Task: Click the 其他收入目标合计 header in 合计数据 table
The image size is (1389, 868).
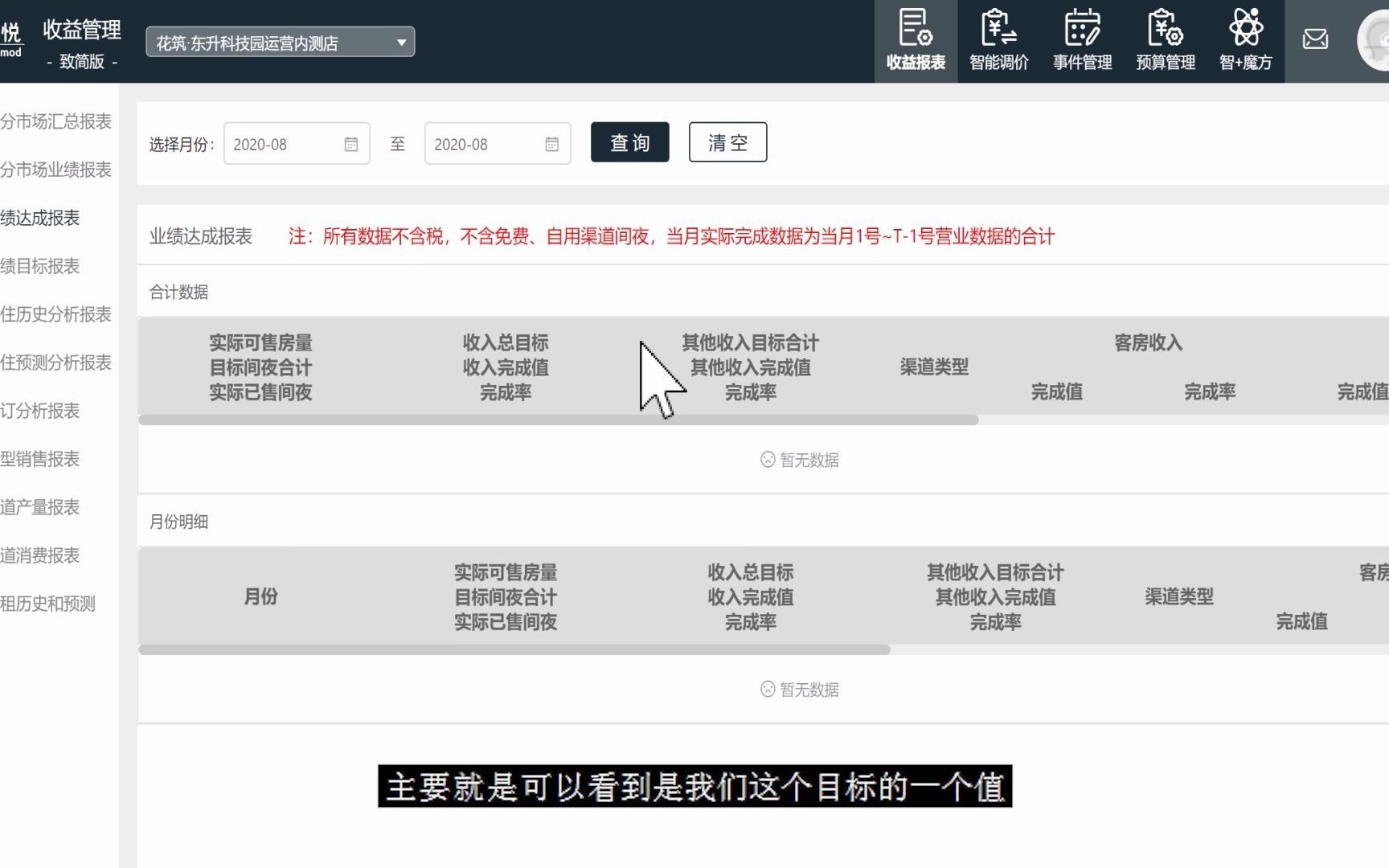Action: coord(751,343)
